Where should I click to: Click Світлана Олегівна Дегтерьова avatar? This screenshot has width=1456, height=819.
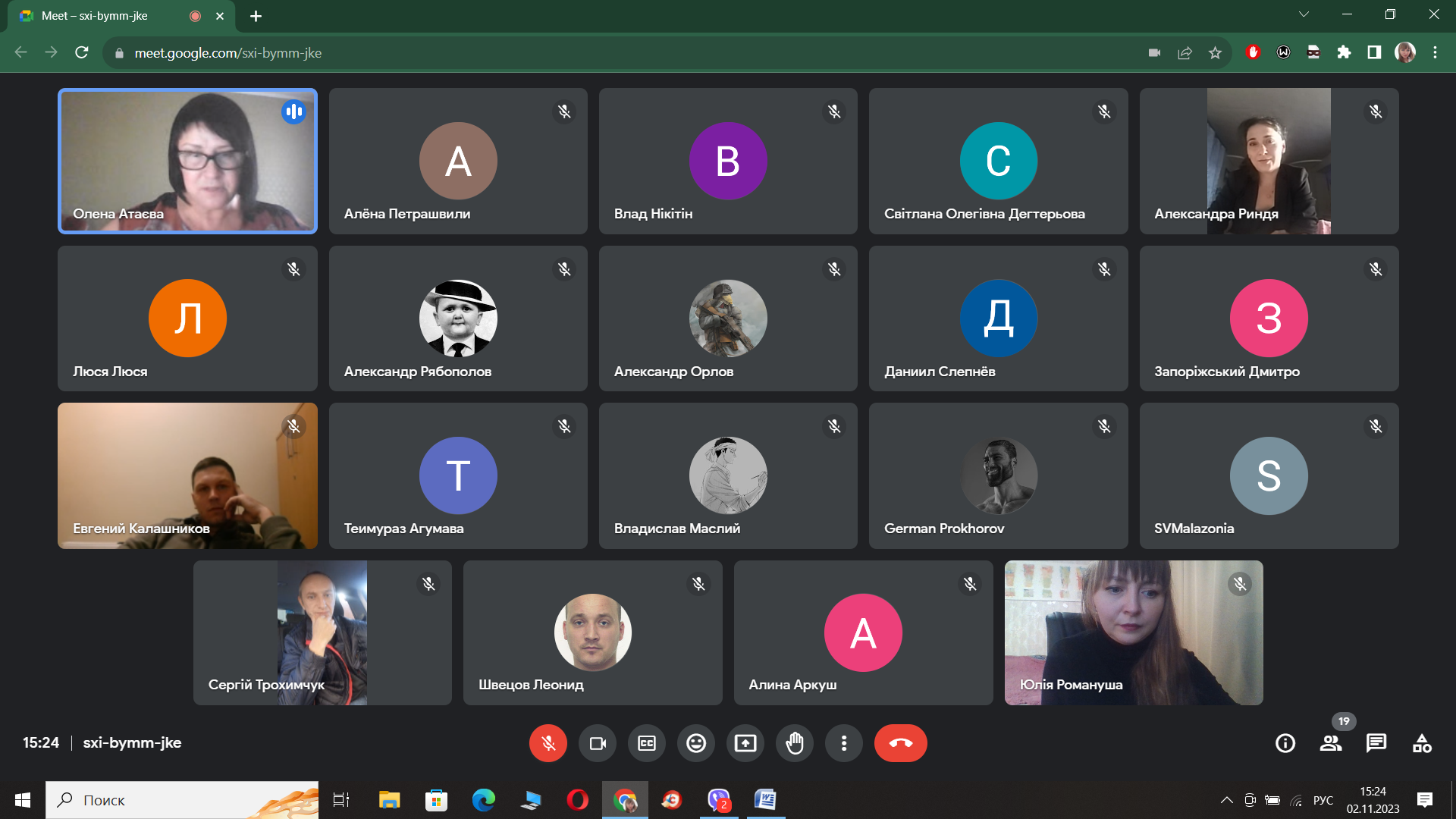click(999, 161)
